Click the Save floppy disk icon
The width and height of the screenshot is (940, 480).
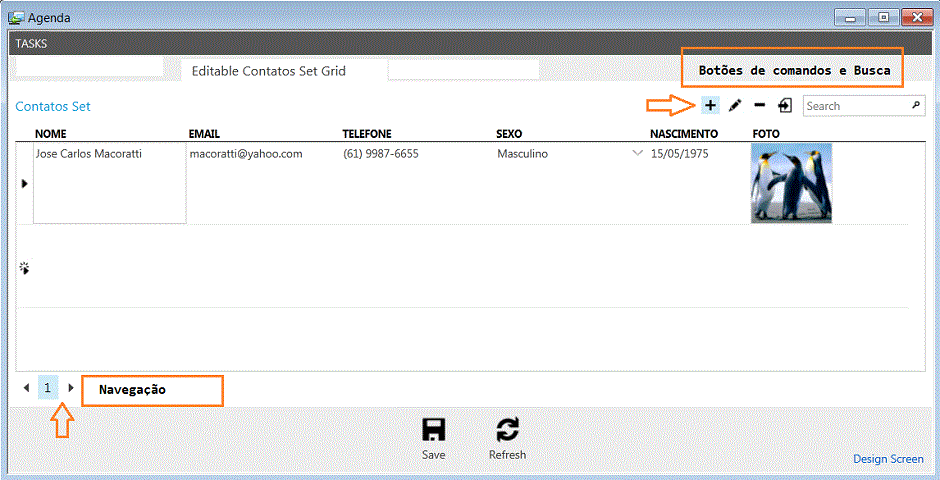433,430
